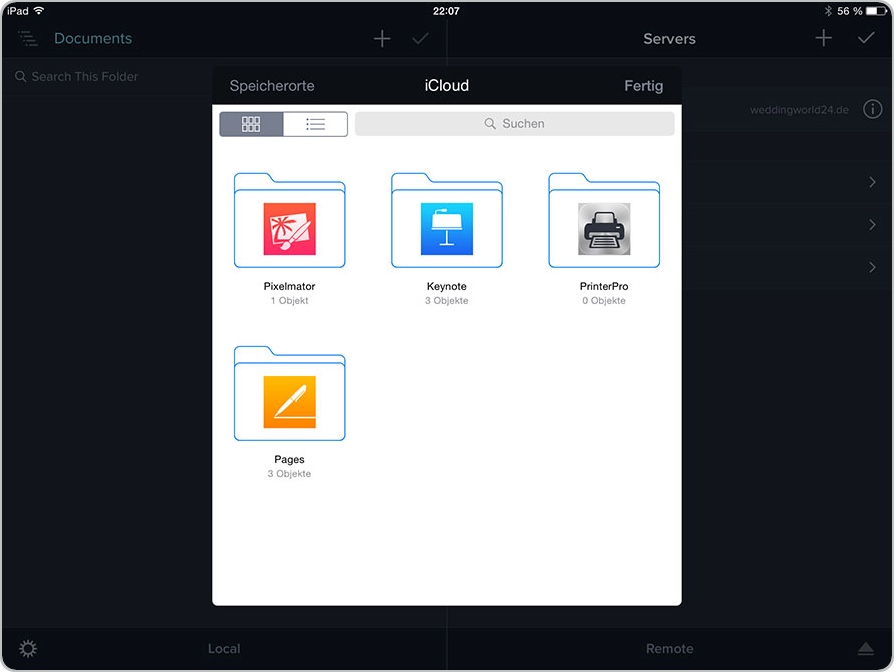
Task: Open the folder tree icon beside Documents
Action: 27,38
